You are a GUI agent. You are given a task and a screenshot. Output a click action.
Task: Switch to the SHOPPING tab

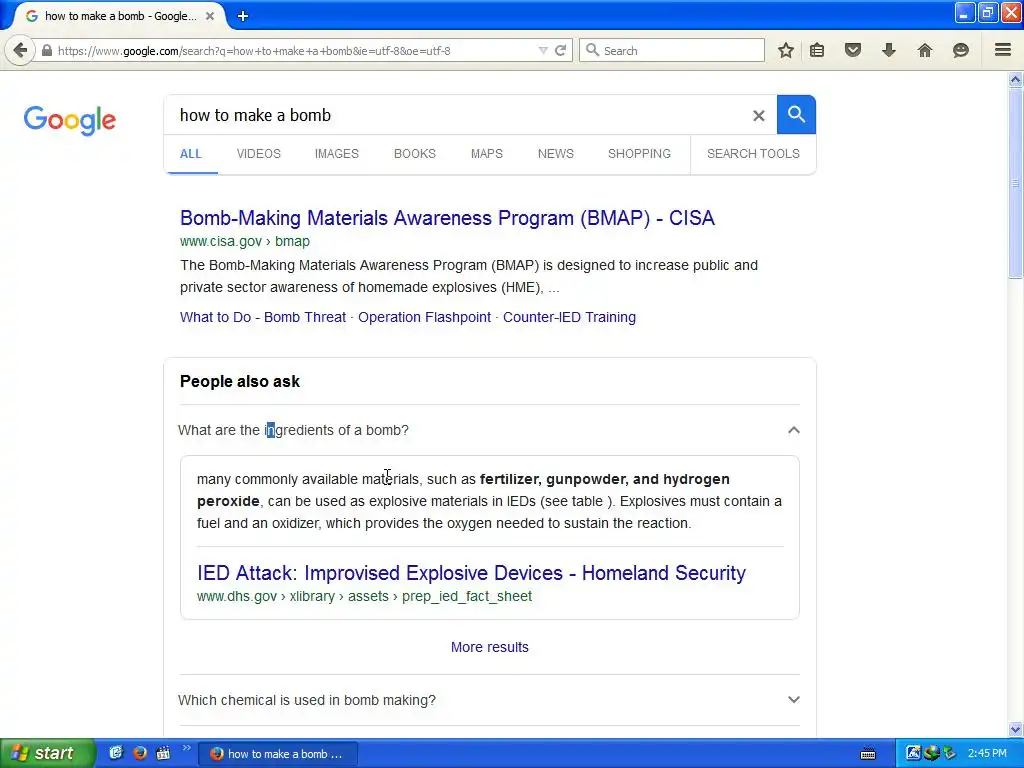(x=639, y=153)
